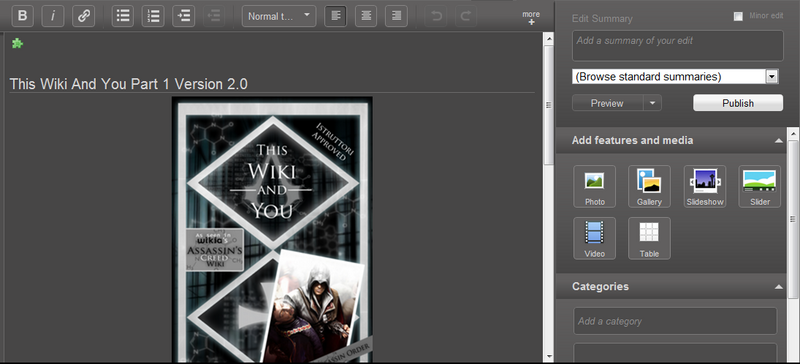Increase indent of the paragraph
Image resolution: width=800 pixels, height=364 pixels.
tap(184, 16)
